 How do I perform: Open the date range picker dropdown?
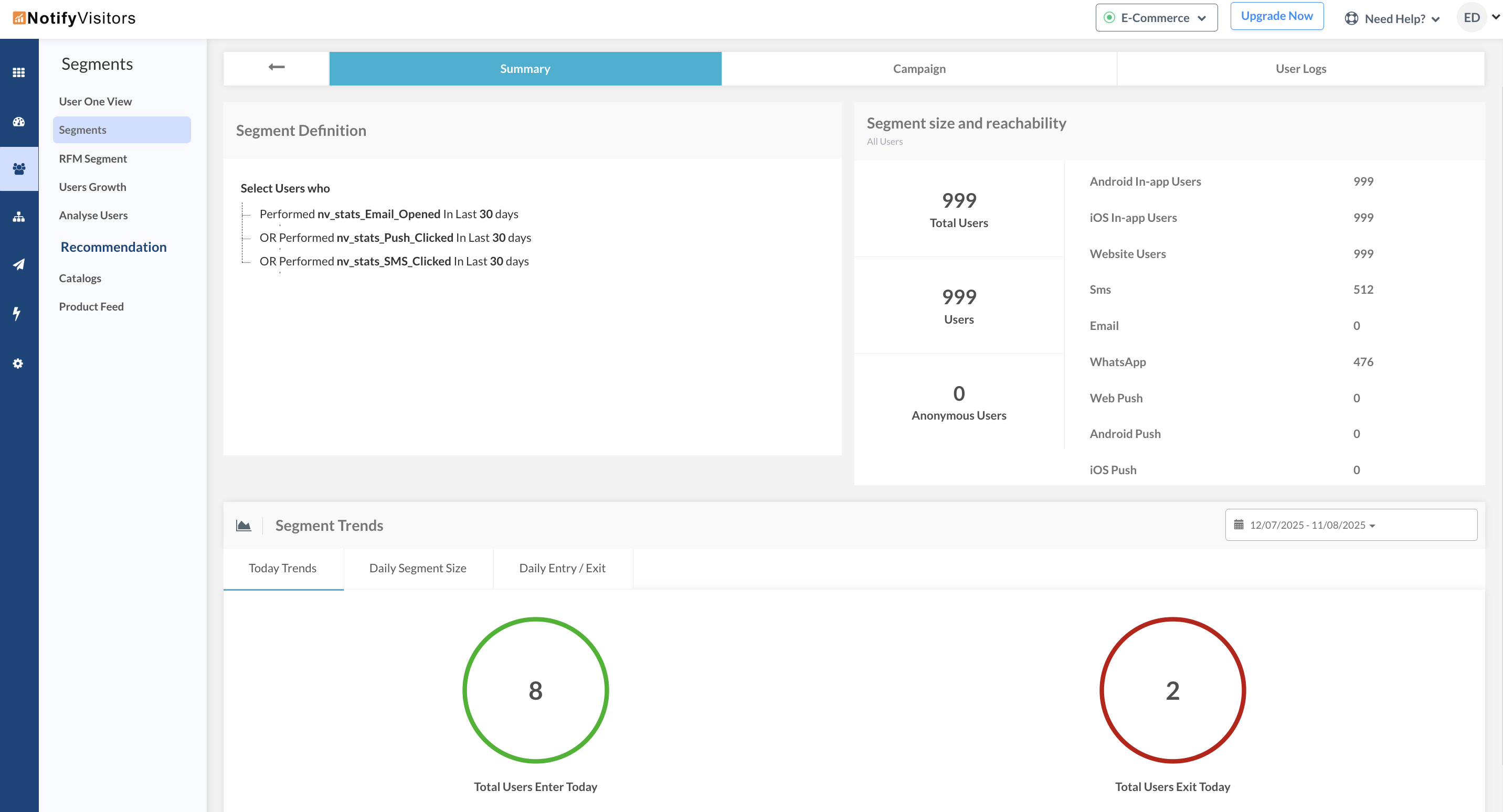1350,525
